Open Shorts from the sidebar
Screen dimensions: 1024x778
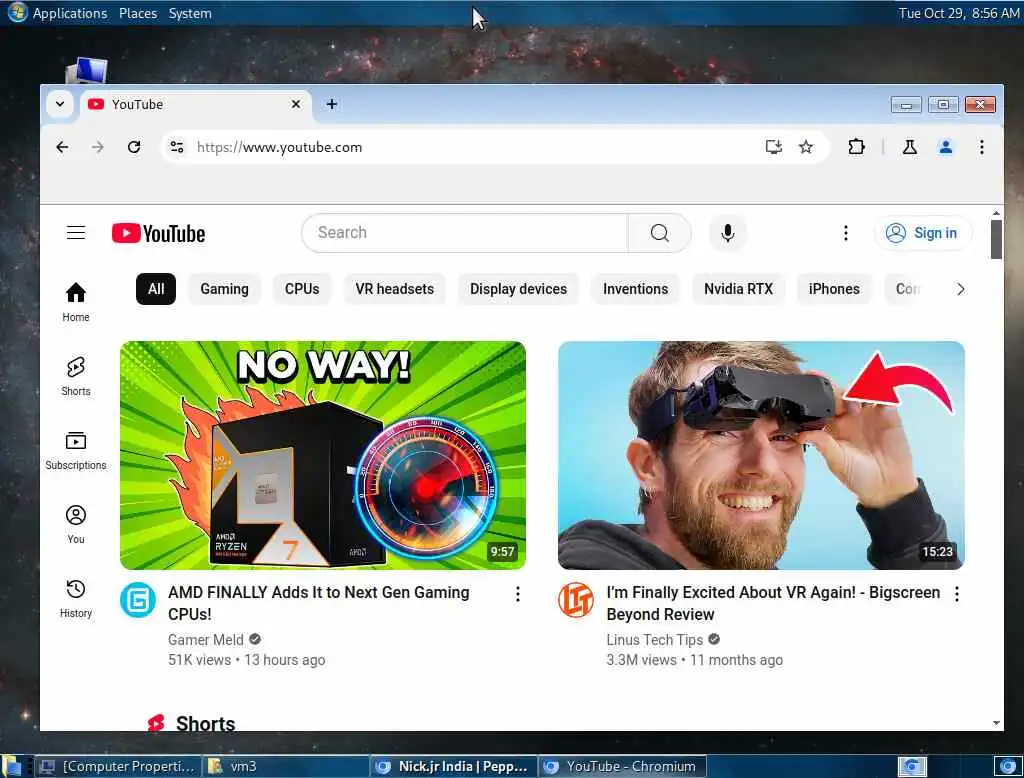[76, 376]
